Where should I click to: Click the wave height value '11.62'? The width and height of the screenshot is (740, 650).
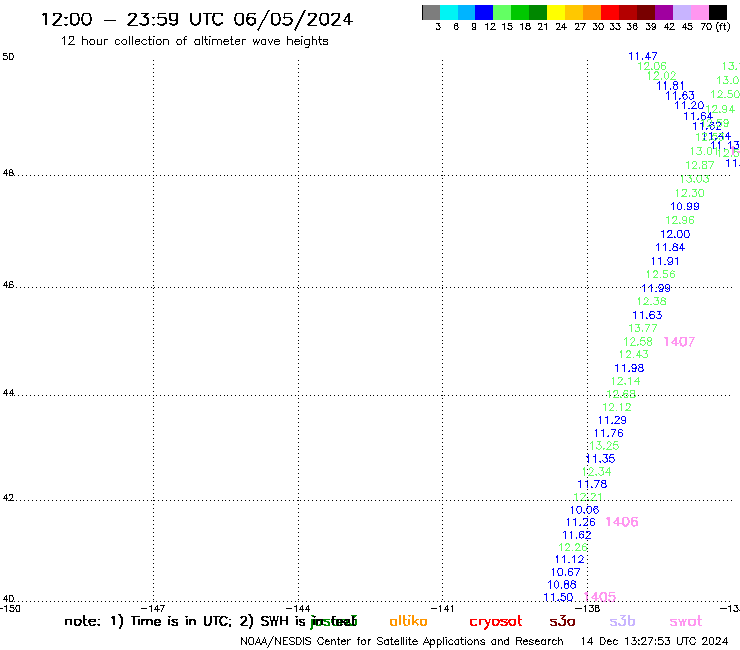click(x=577, y=535)
